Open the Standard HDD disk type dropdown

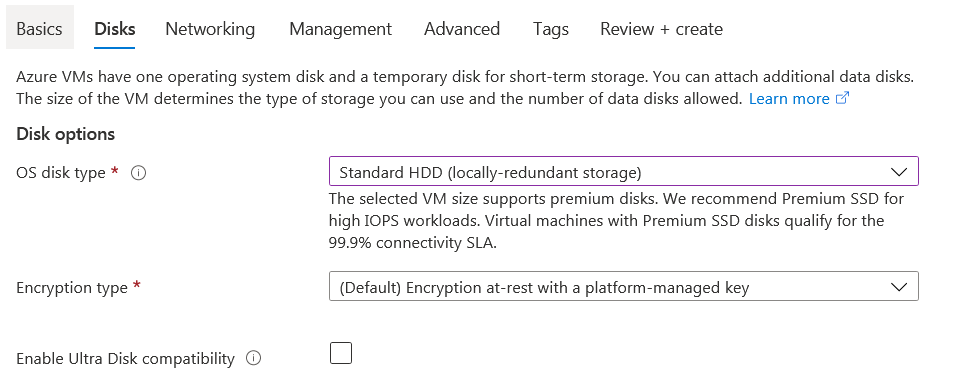623,172
